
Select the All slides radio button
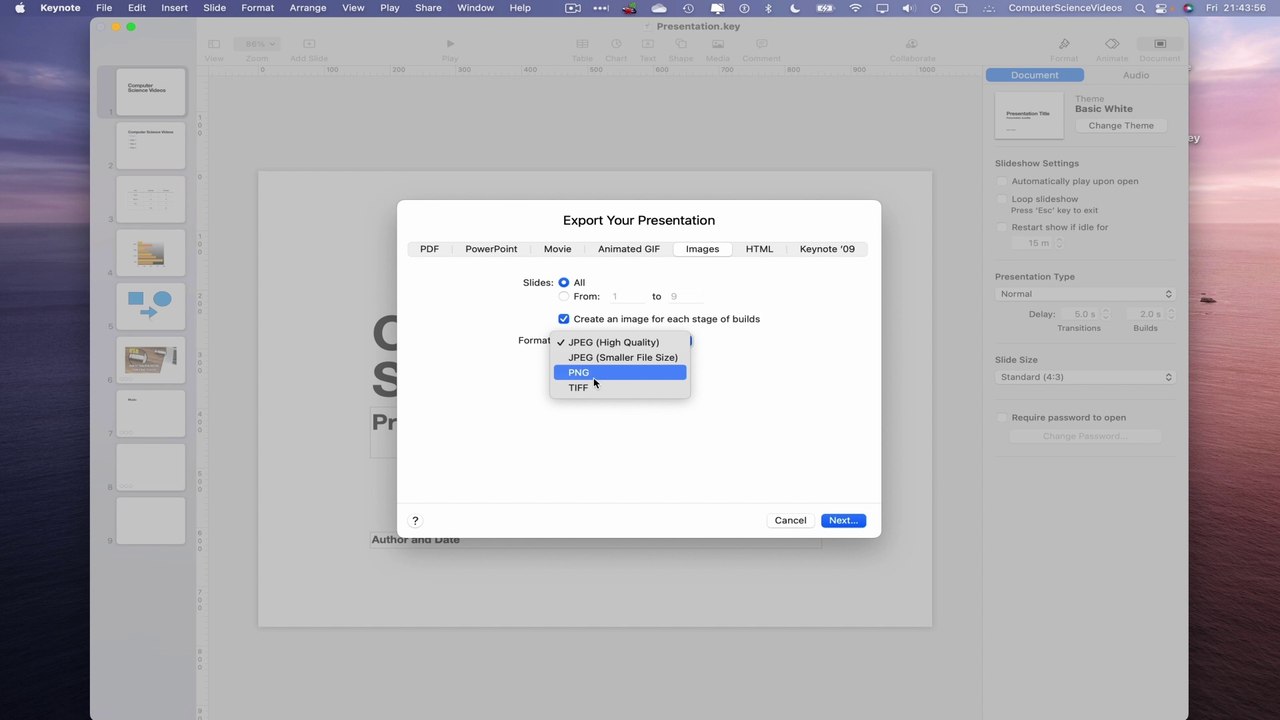[x=564, y=283]
